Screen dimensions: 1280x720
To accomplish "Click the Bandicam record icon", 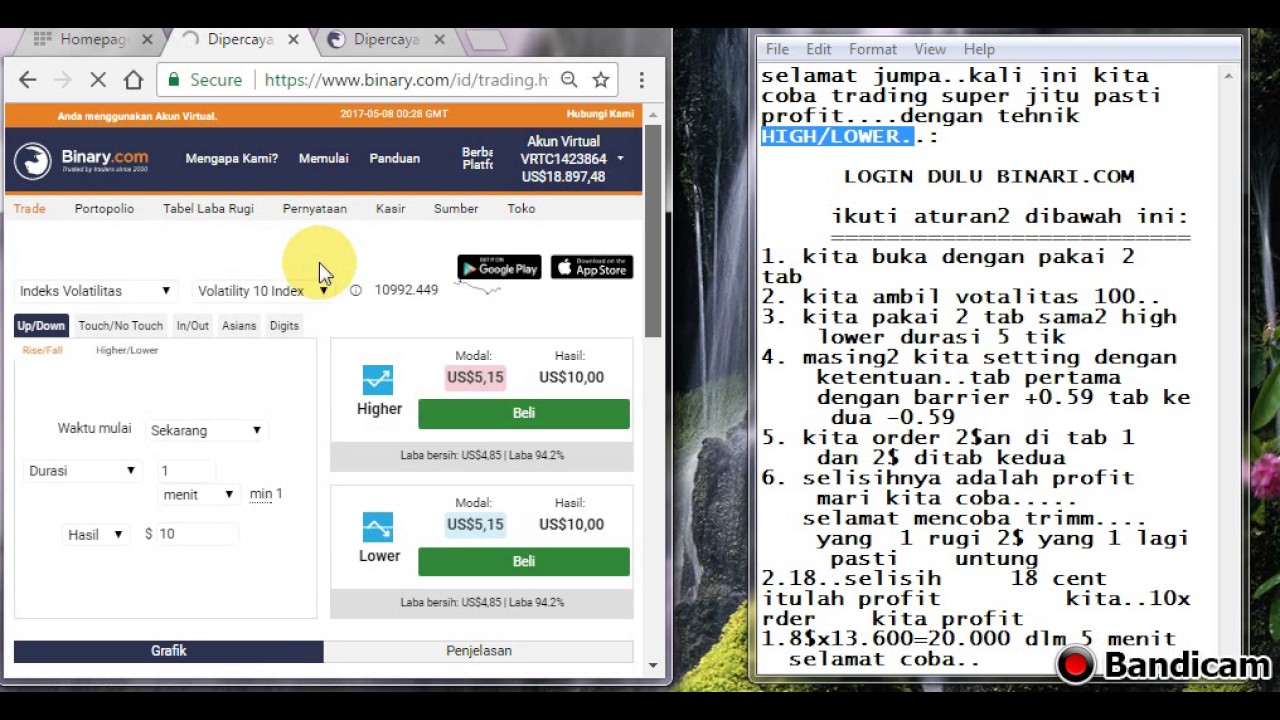I will 1076,665.
